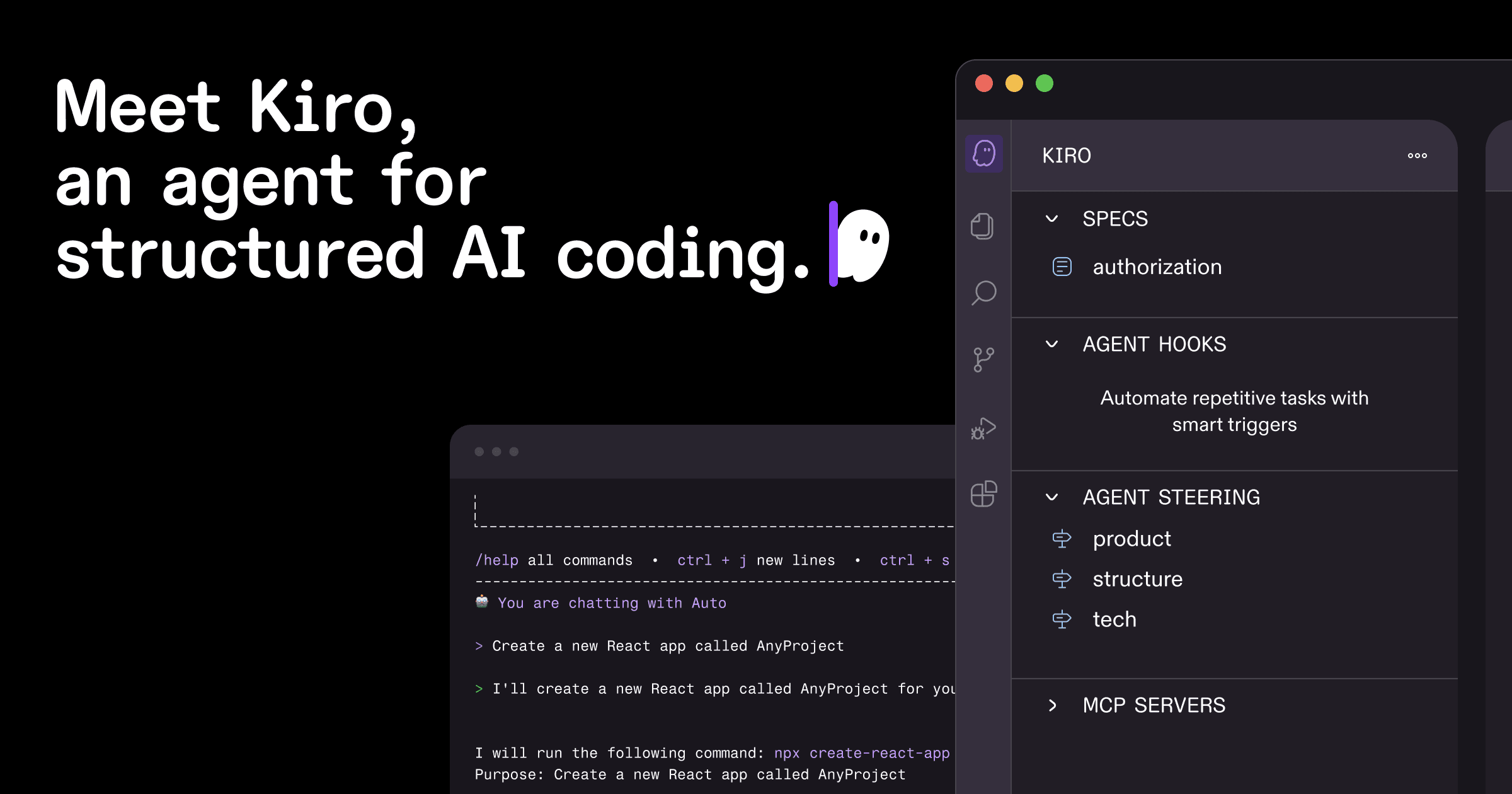Screen dimensions: 1512x794
Task: Click 'ctrl + s' shortcut hint in terminal
Action: click(915, 560)
